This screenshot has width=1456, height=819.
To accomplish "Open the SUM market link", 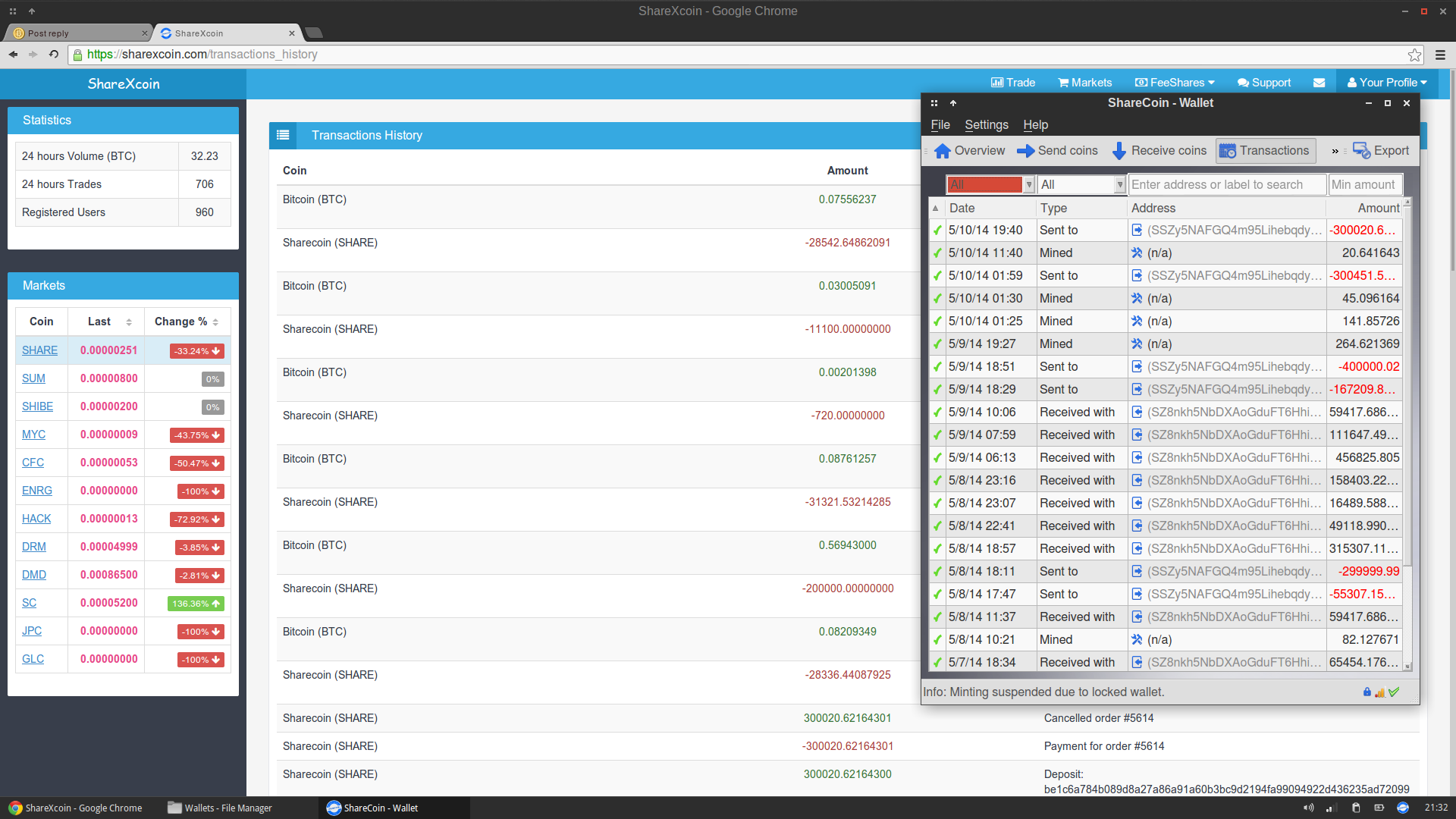I will point(33,378).
